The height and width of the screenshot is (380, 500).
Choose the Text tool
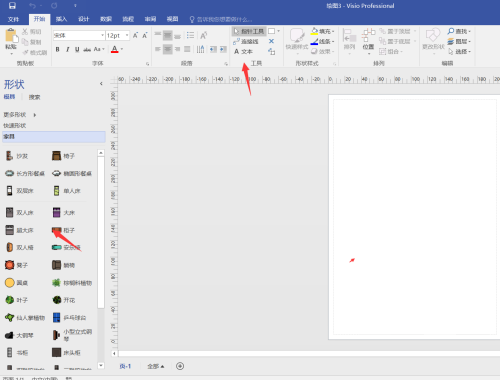click(x=243, y=52)
